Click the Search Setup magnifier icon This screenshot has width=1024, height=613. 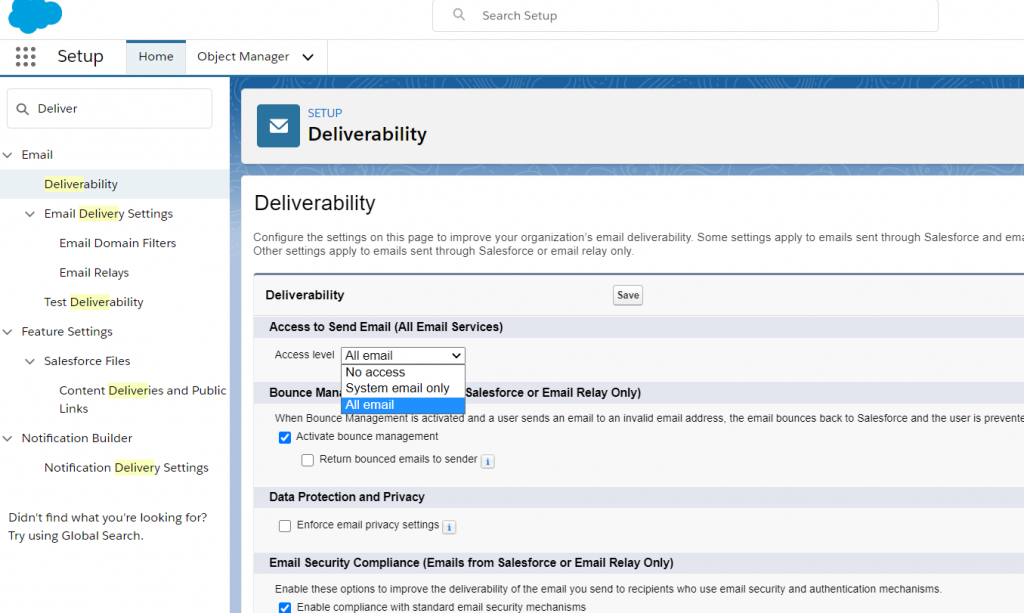pos(457,15)
